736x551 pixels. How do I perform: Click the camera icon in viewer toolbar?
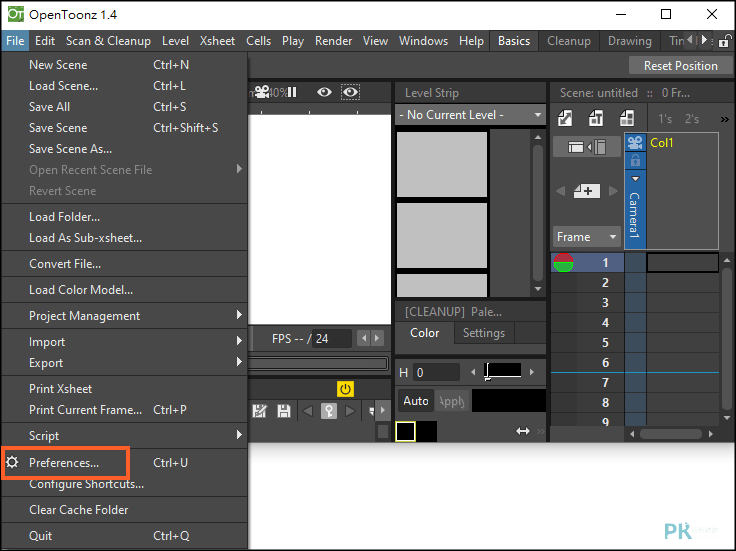coord(262,92)
